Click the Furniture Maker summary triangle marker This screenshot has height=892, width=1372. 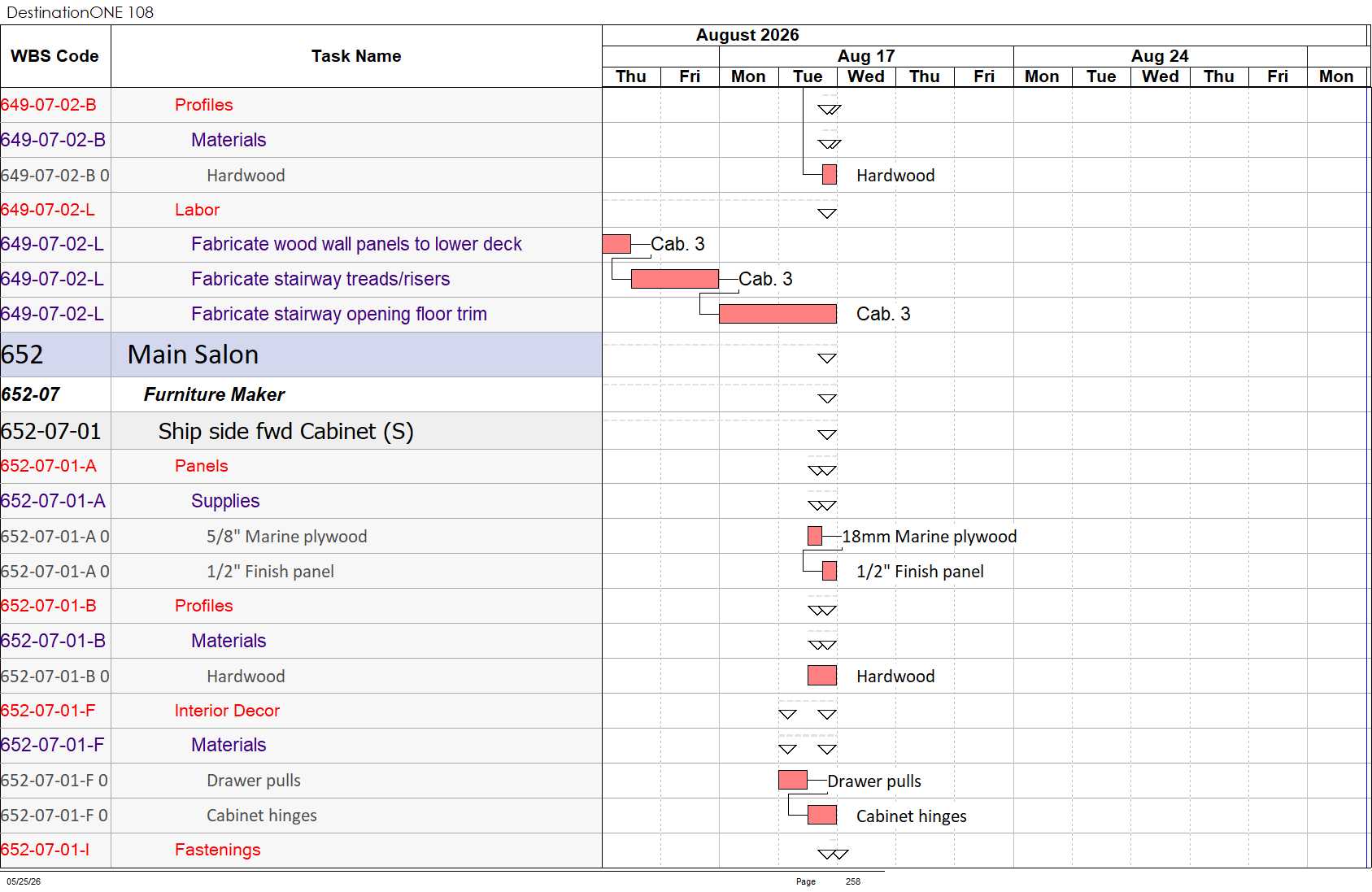click(x=827, y=398)
